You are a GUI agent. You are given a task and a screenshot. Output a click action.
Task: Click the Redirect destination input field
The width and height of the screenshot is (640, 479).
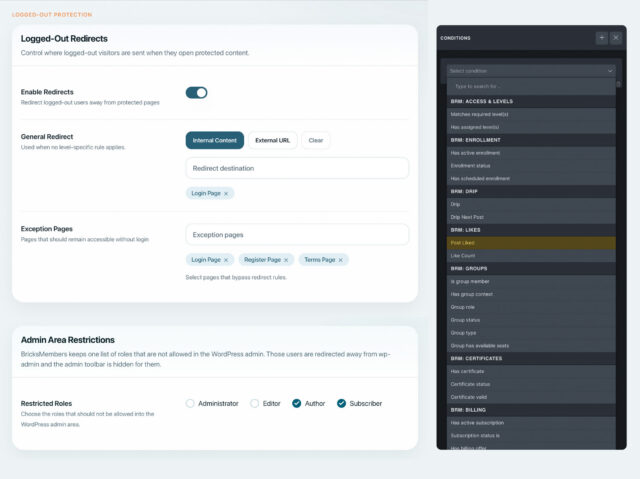pos(297,168)
